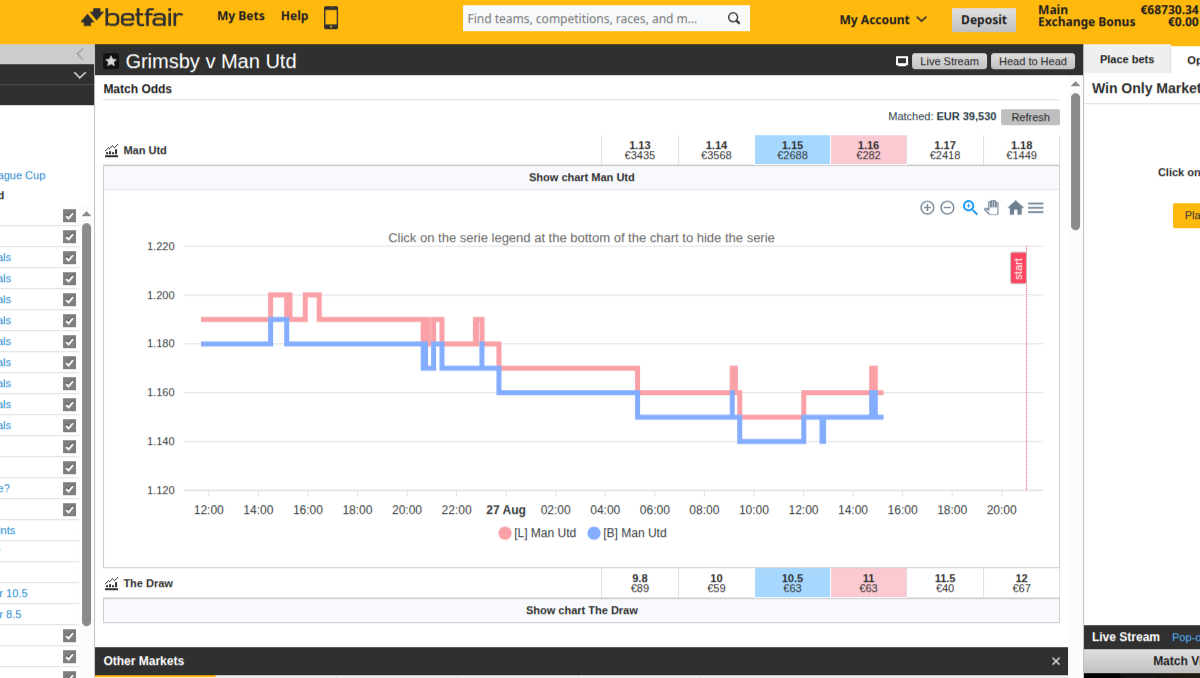Refresh the Match Odds market
The width and height of the screenshot is (1200, 678).
pyautogui.click(x=1030, y=117)
